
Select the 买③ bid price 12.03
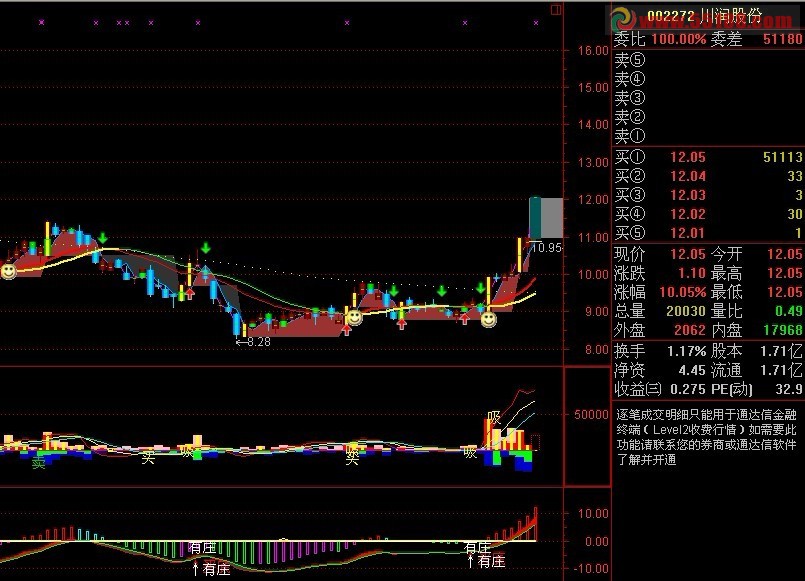coord(688,195)
